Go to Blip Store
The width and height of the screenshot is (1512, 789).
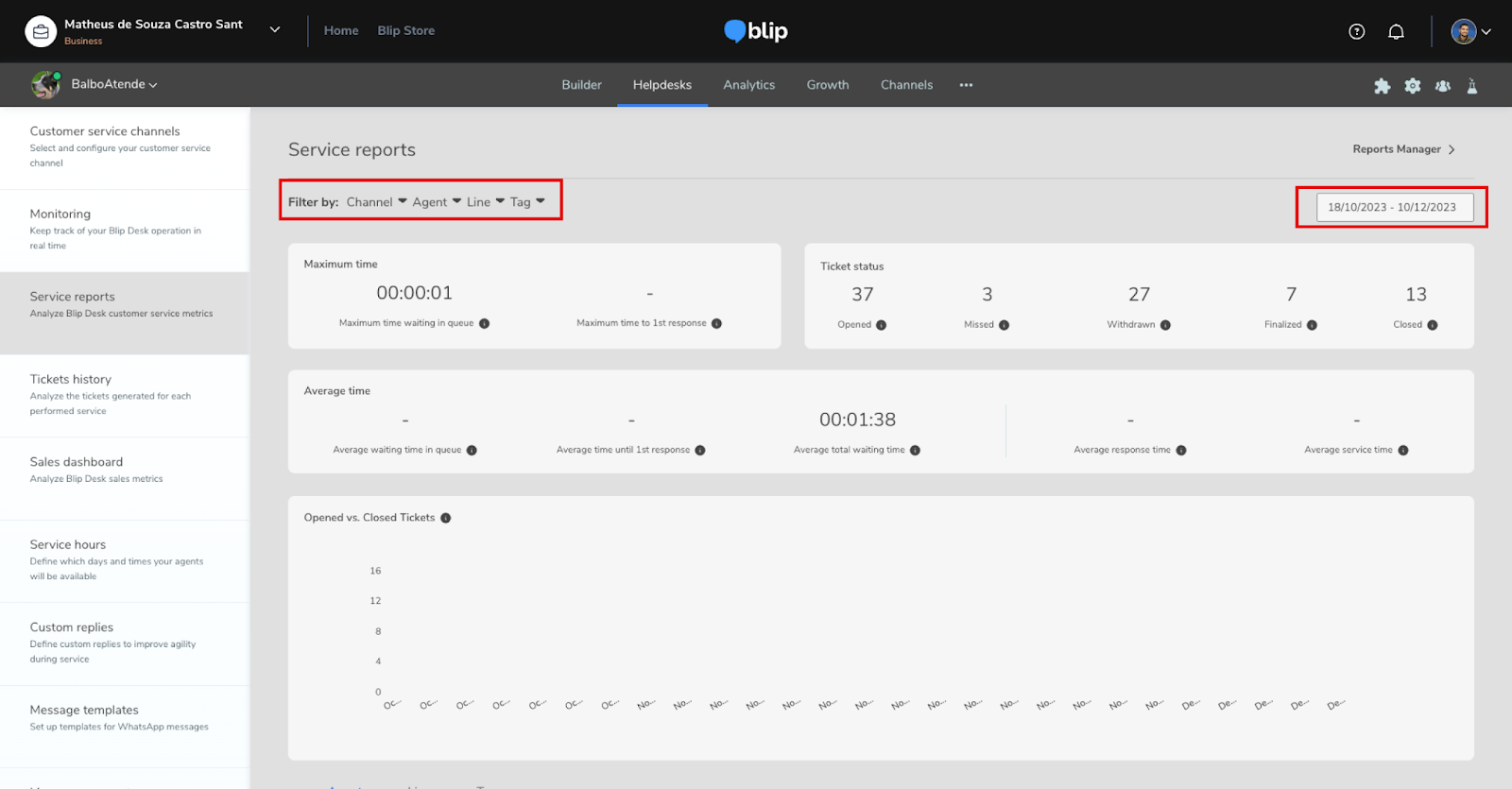tap(405, 30)
